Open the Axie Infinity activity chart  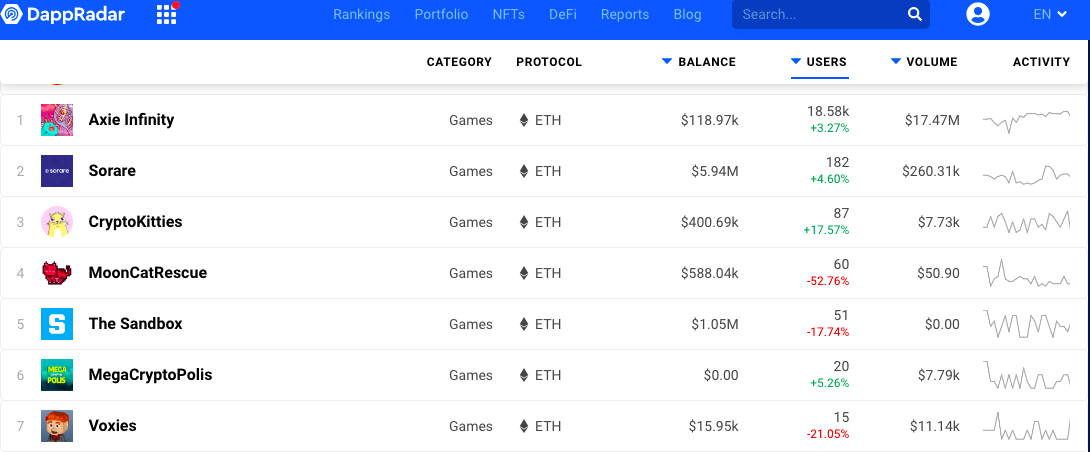pos(1026,120)
